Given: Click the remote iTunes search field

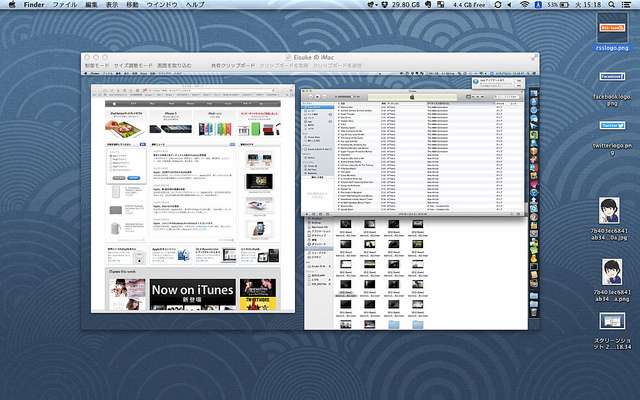Looking at the screenshot, I should 506,97.
